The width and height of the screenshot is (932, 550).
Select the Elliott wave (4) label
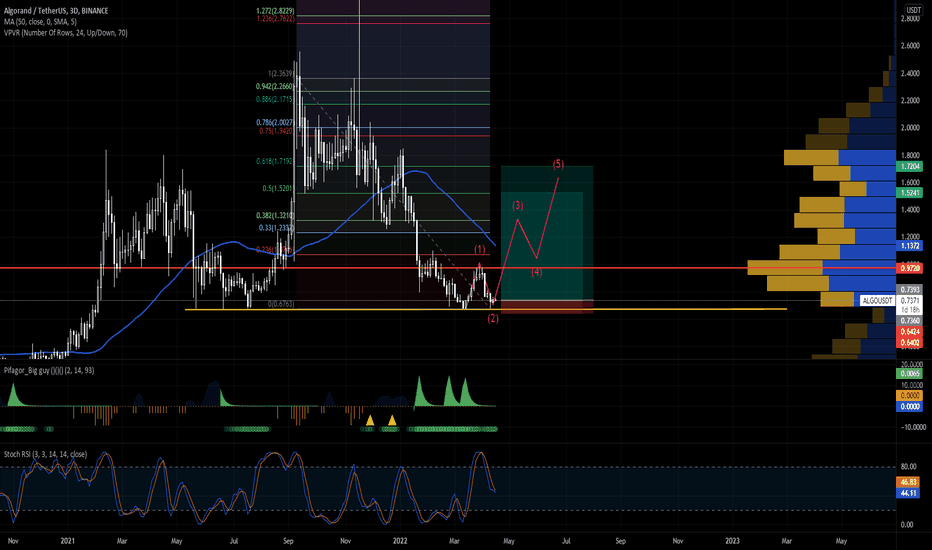(537, 272)
